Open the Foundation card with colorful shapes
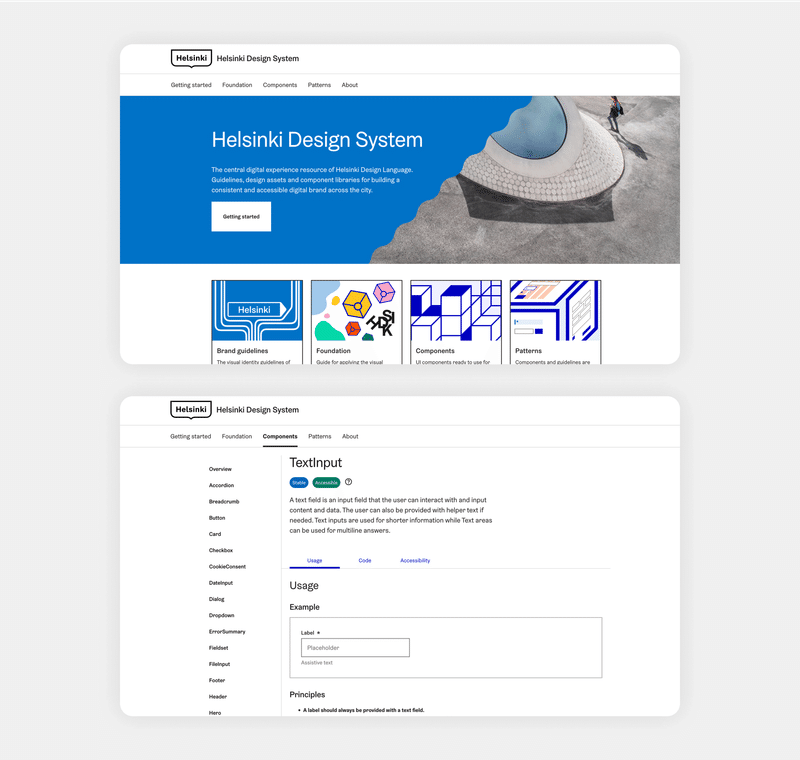800x760 pixels. (x=357, y=322)
